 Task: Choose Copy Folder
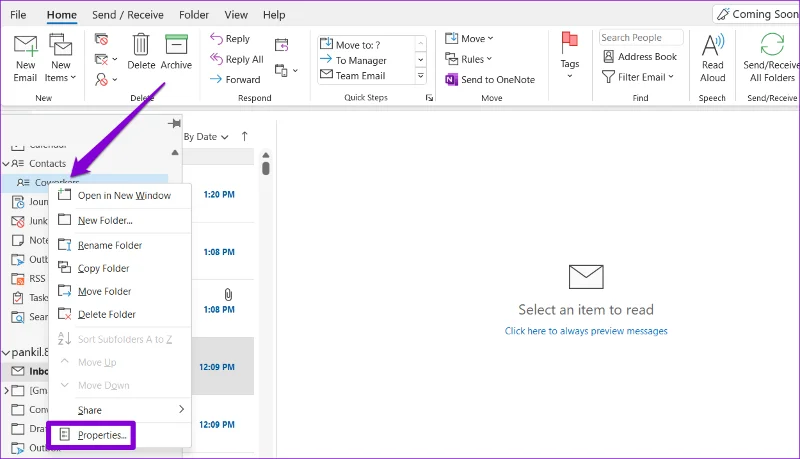click(120, 268)
